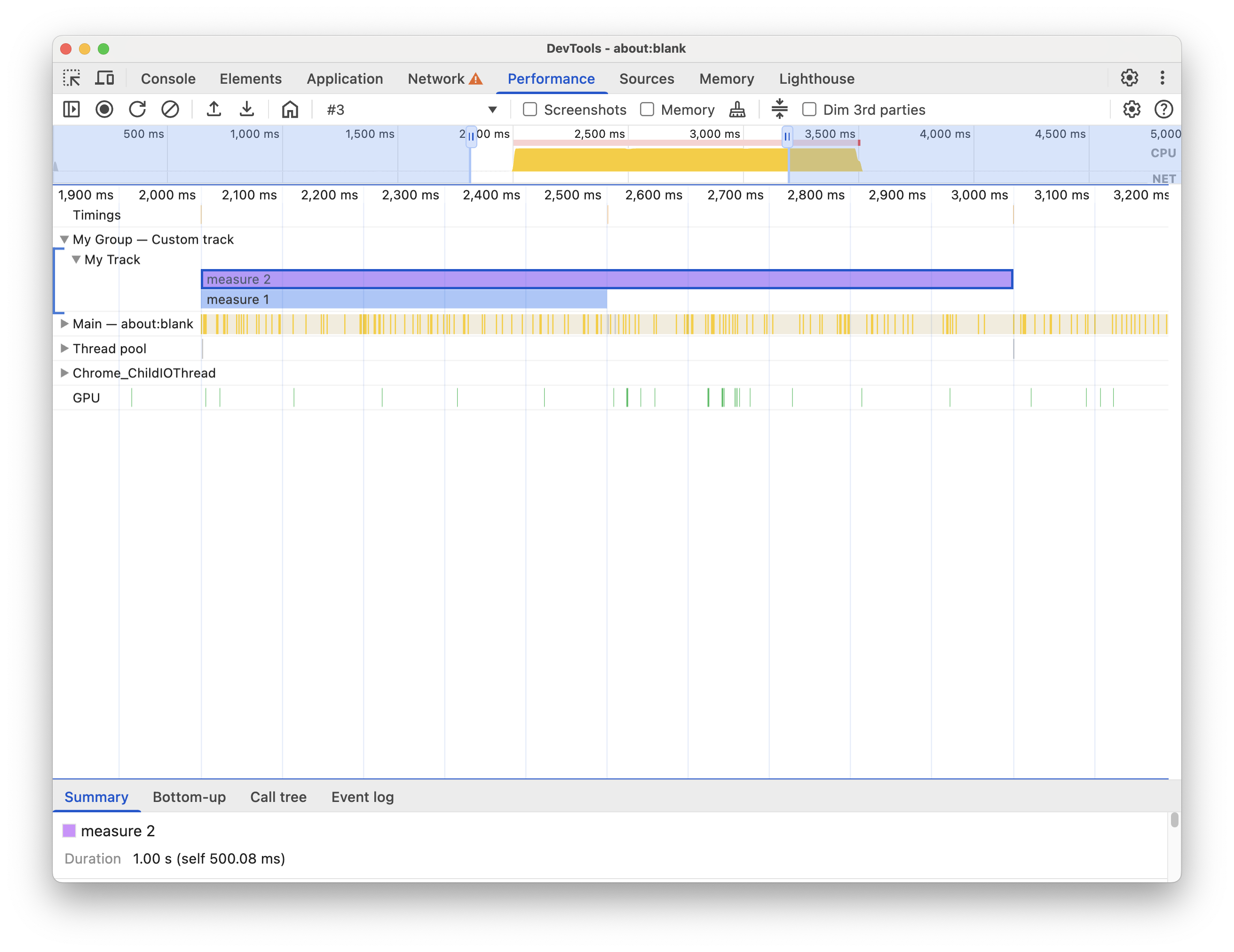Image resolution: width=1234 pixels, height=952 pixels.
Task: Click the reload and profile button
Action: 137,108
